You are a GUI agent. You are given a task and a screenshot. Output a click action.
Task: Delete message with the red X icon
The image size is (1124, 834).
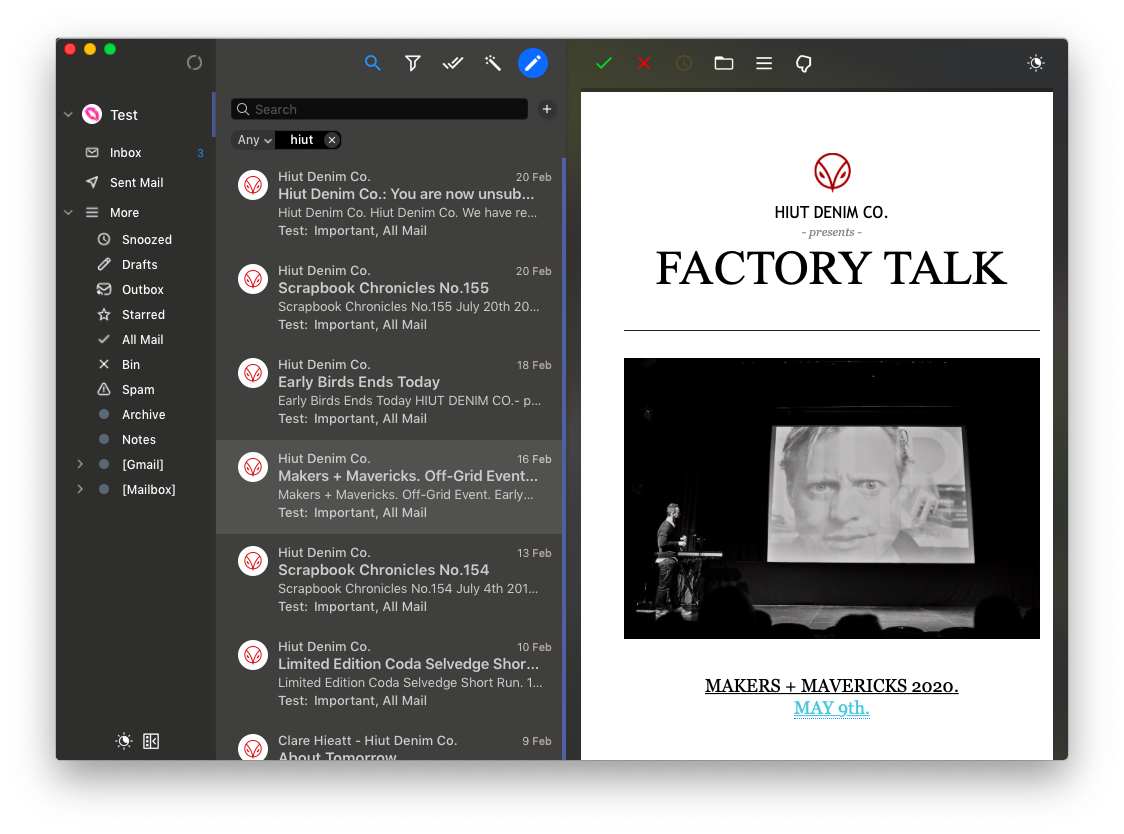pos(644,63)
